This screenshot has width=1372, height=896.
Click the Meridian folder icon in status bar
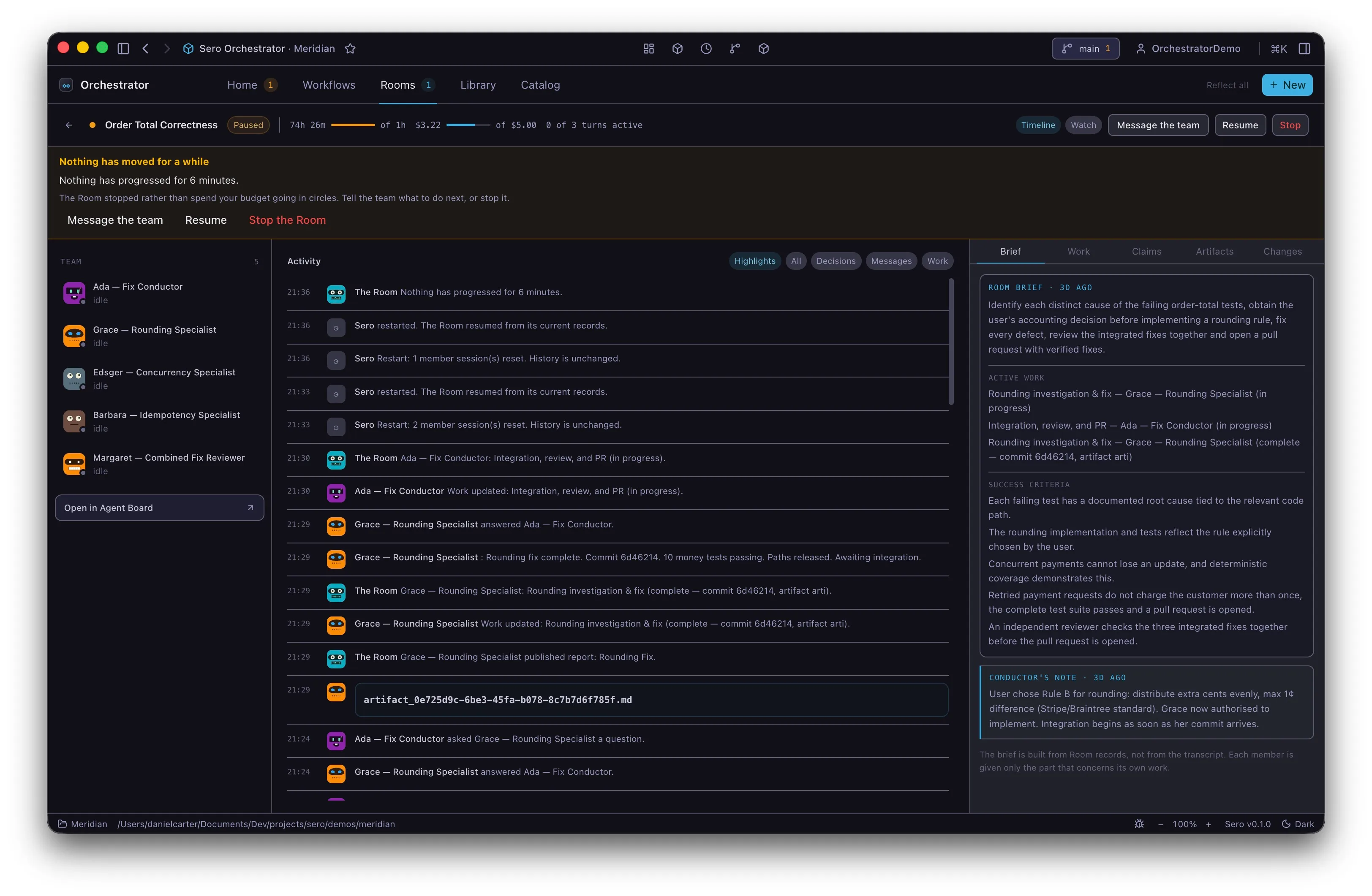click(62, 824)
